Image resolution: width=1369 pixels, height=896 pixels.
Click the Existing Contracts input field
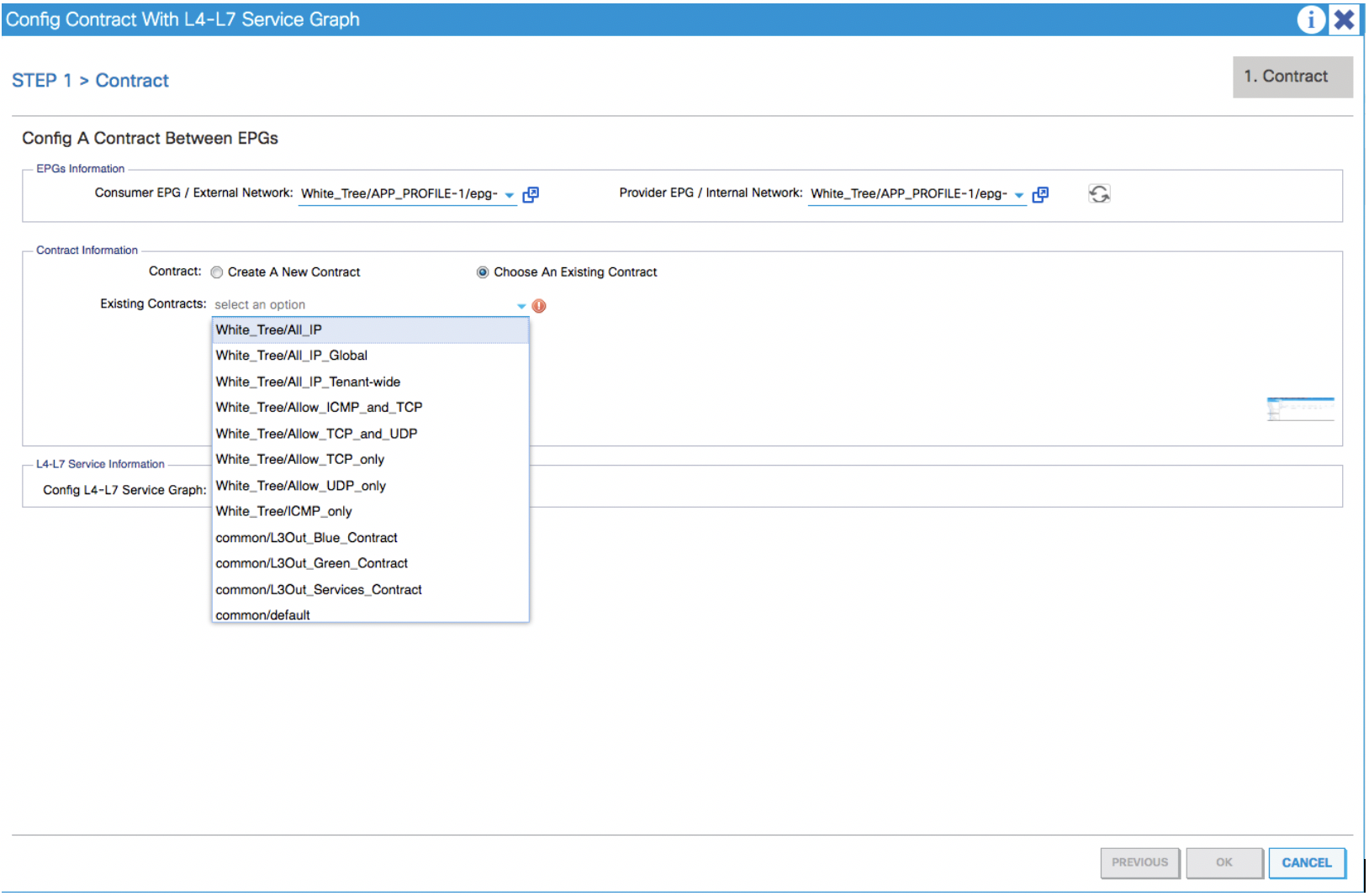pos(362,305)
